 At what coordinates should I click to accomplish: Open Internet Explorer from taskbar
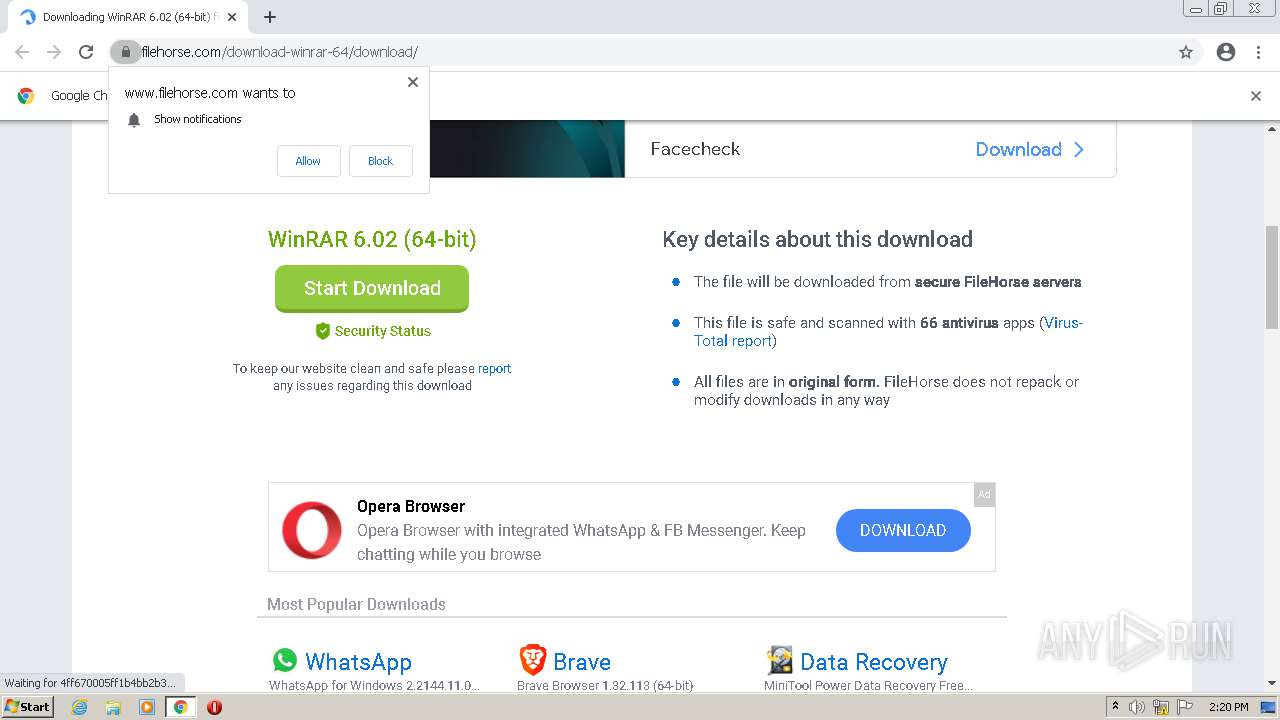pos(79,707)
